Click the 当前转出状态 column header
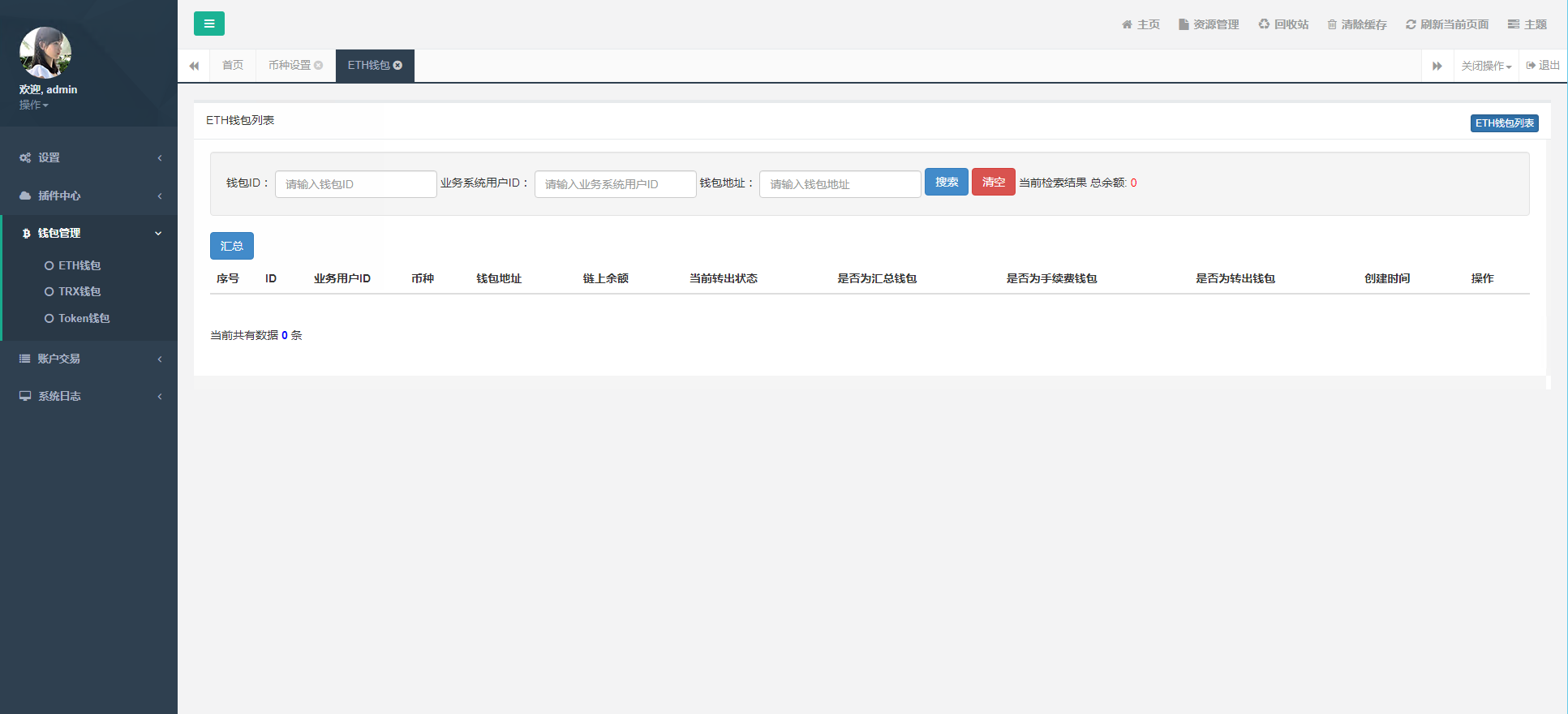This screenshot has height=714, width=1568. (724, 278)
